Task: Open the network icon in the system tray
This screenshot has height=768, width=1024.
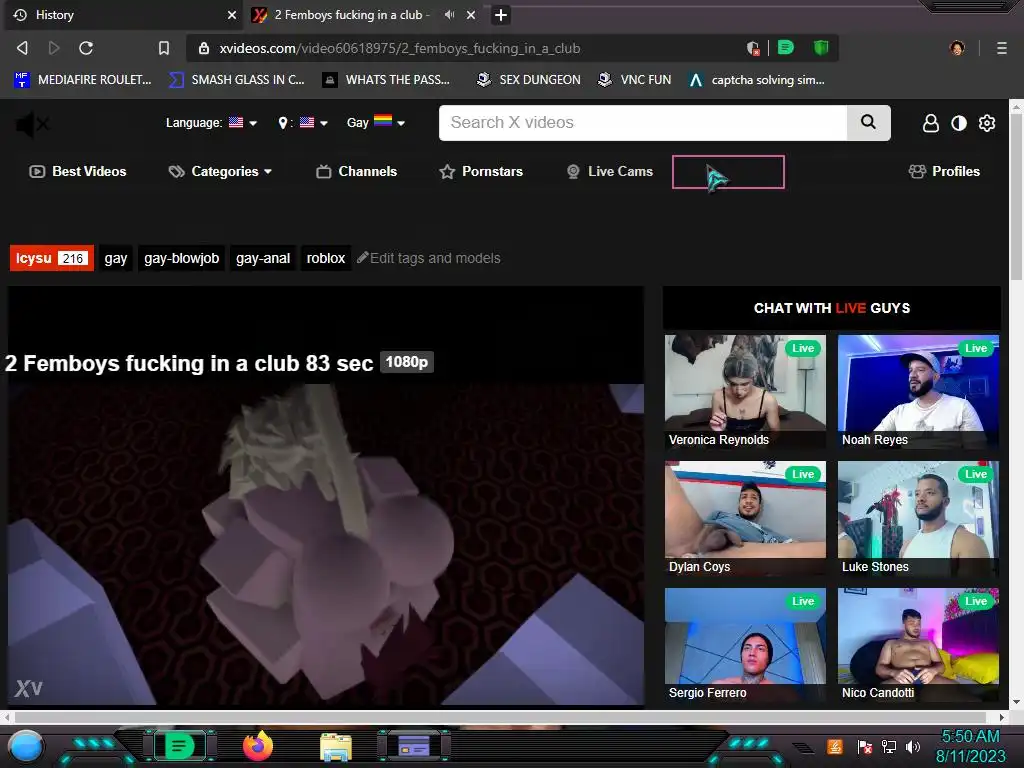Action: pos(889,747)
